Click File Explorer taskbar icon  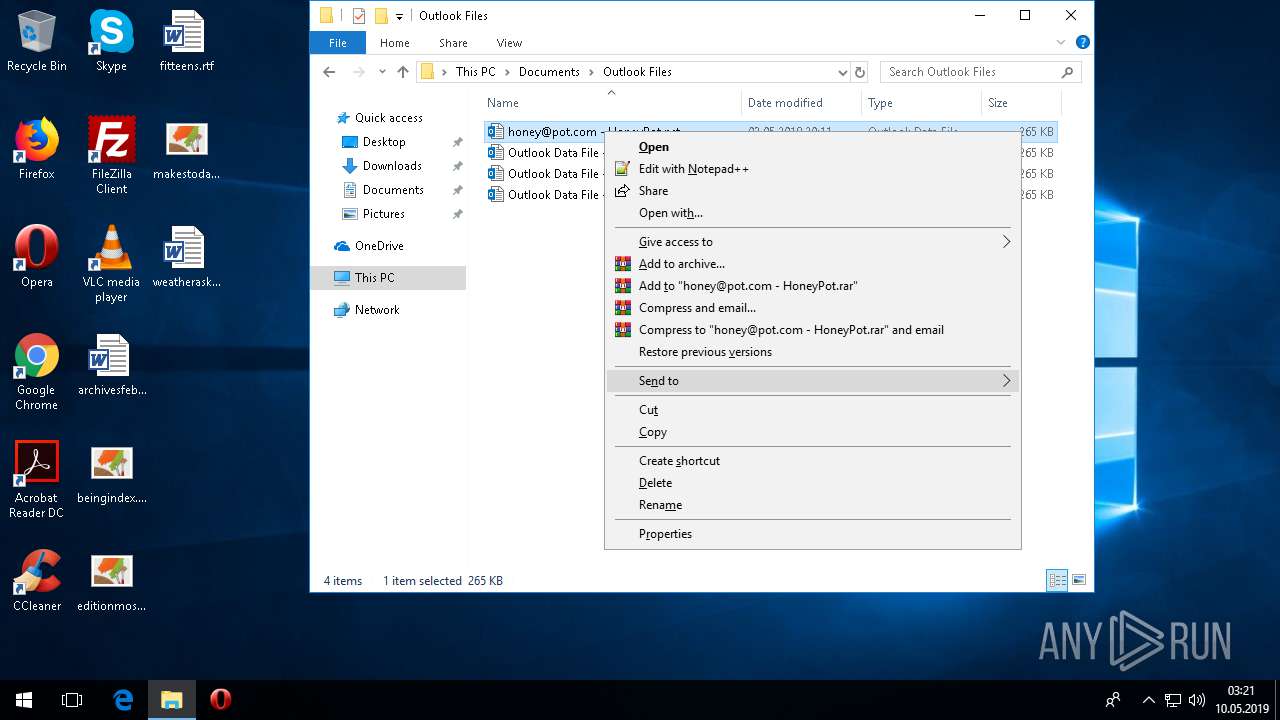click(172, 700)
